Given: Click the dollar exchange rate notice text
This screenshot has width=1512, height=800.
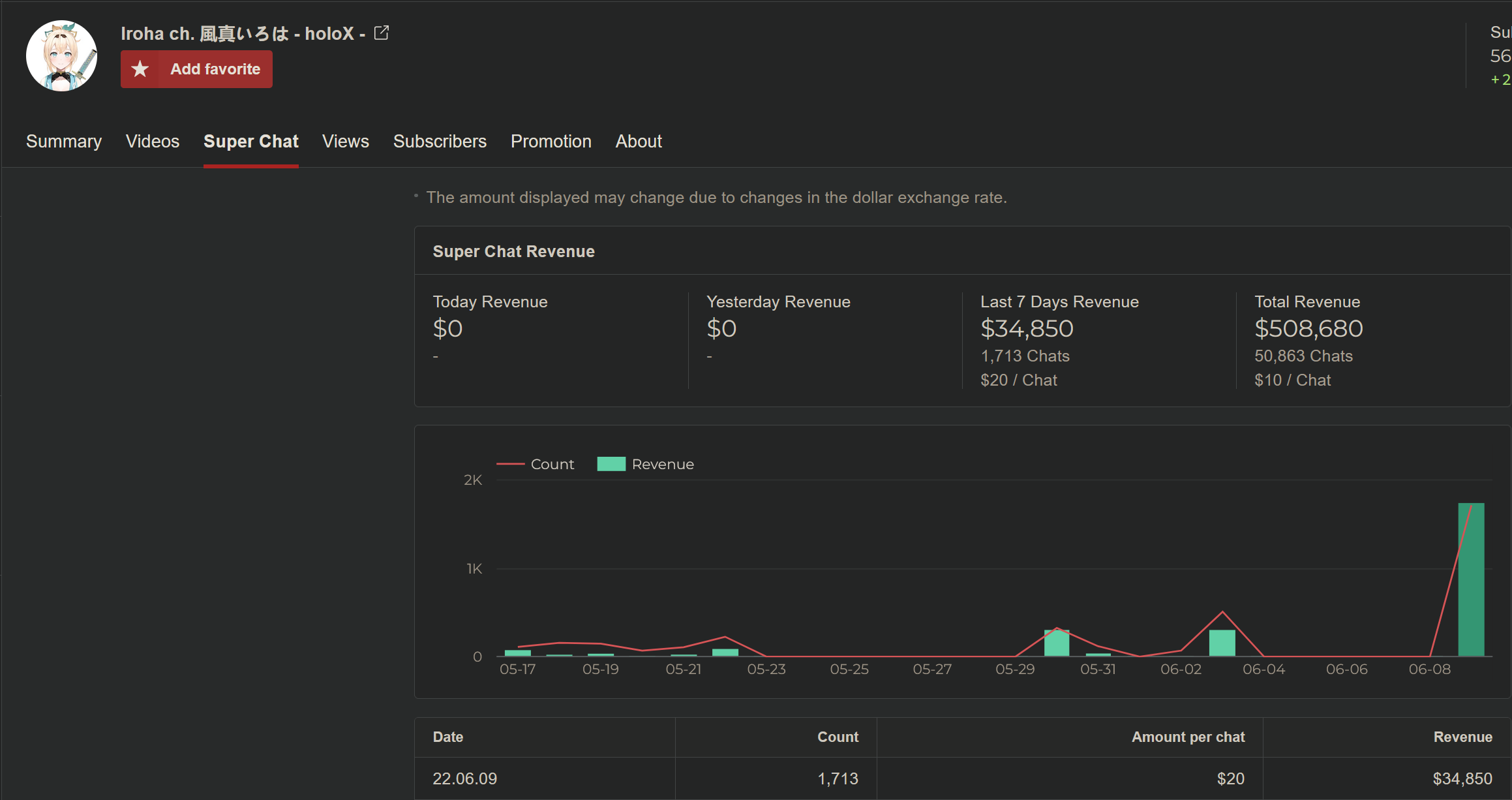Looking at the screenshot, I should point(716,198).
